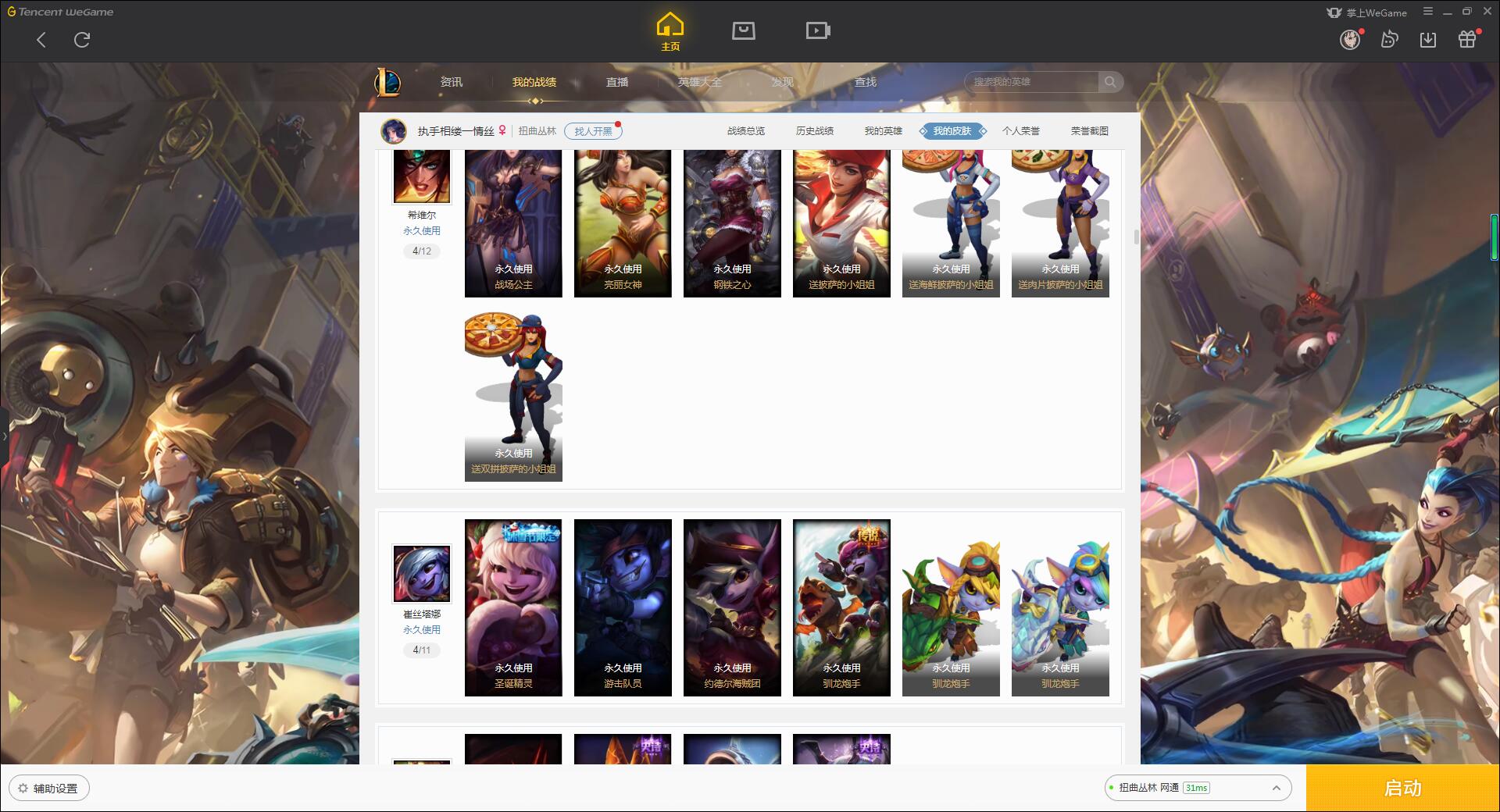Select the 我的皮肤 sub-tab
Image resolution: width=1500 pixels, height=812 pixels.
tap(952, 131)
